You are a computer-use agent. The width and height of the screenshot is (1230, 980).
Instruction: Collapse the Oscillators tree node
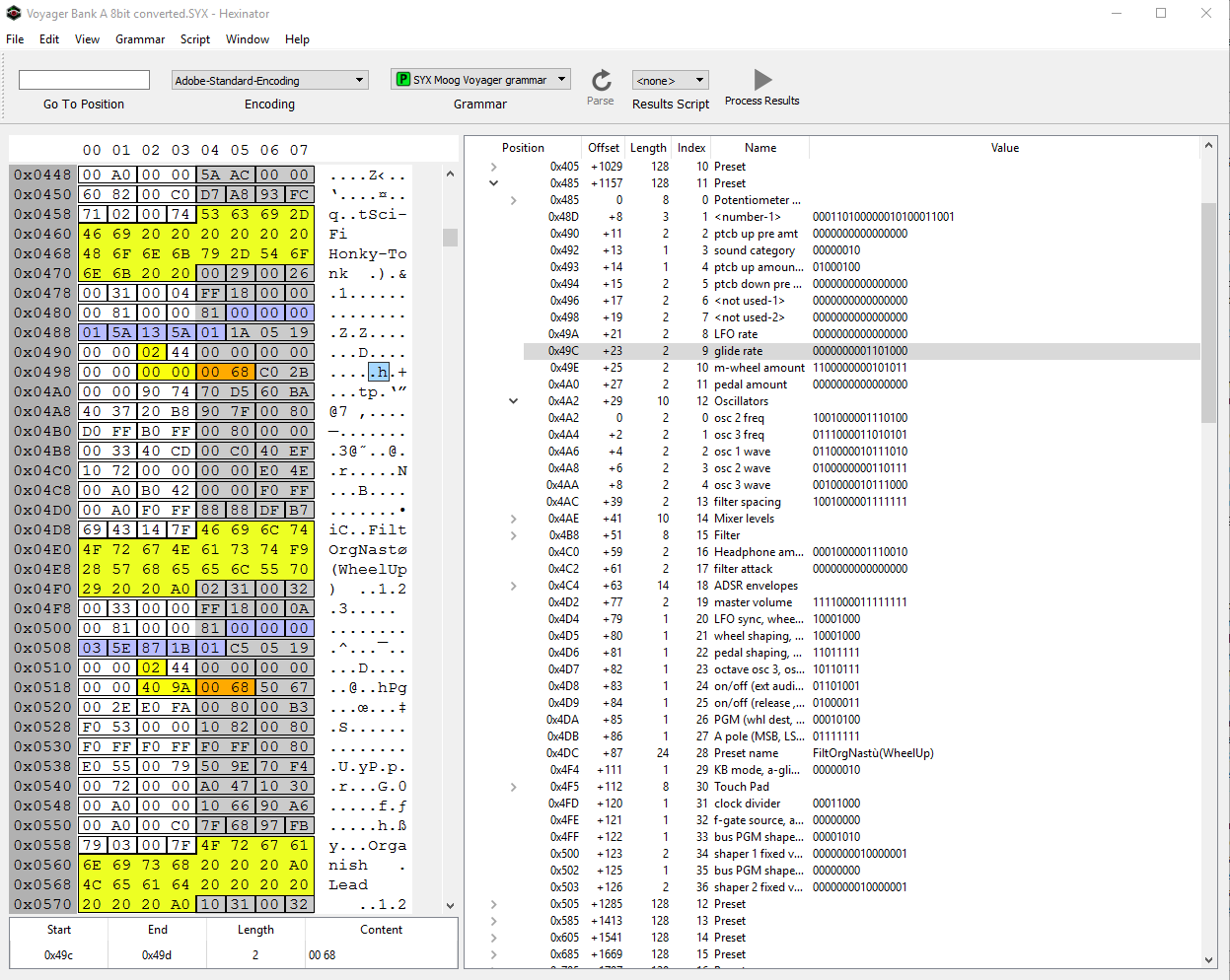(x=513, y=401)
